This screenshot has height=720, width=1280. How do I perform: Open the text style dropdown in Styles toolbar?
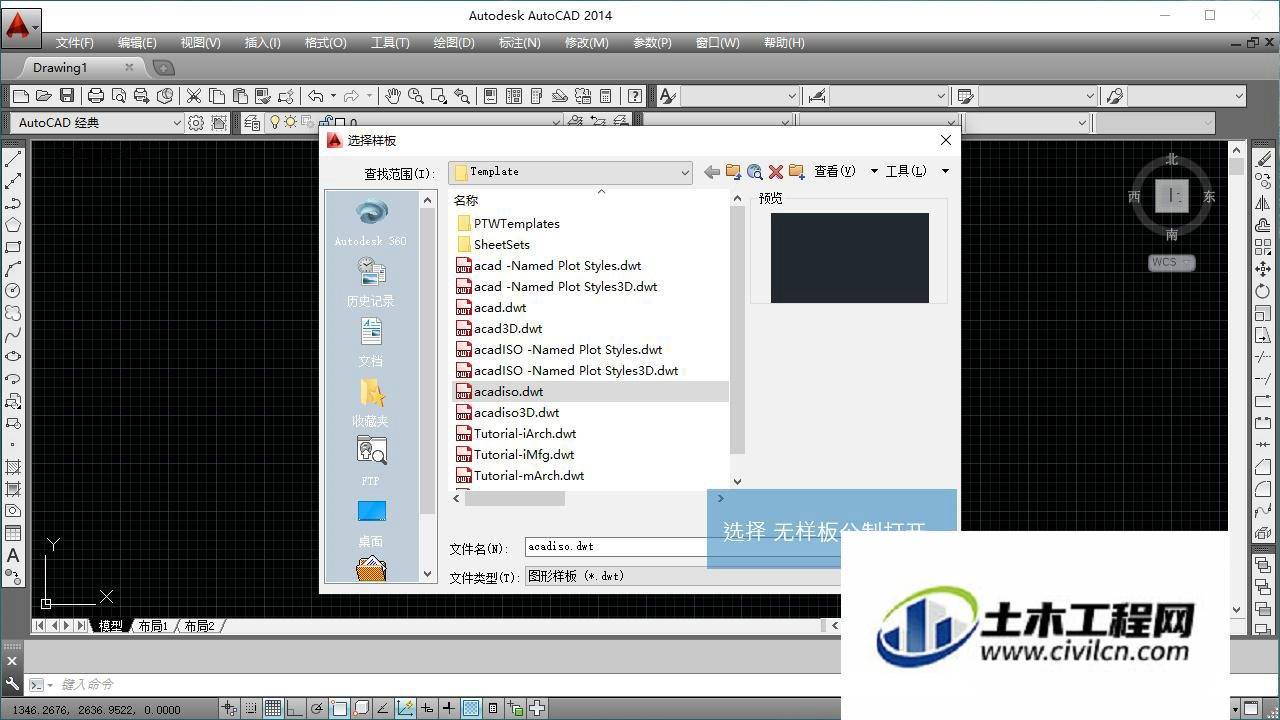pyautogui.click(x=739, y=96)
